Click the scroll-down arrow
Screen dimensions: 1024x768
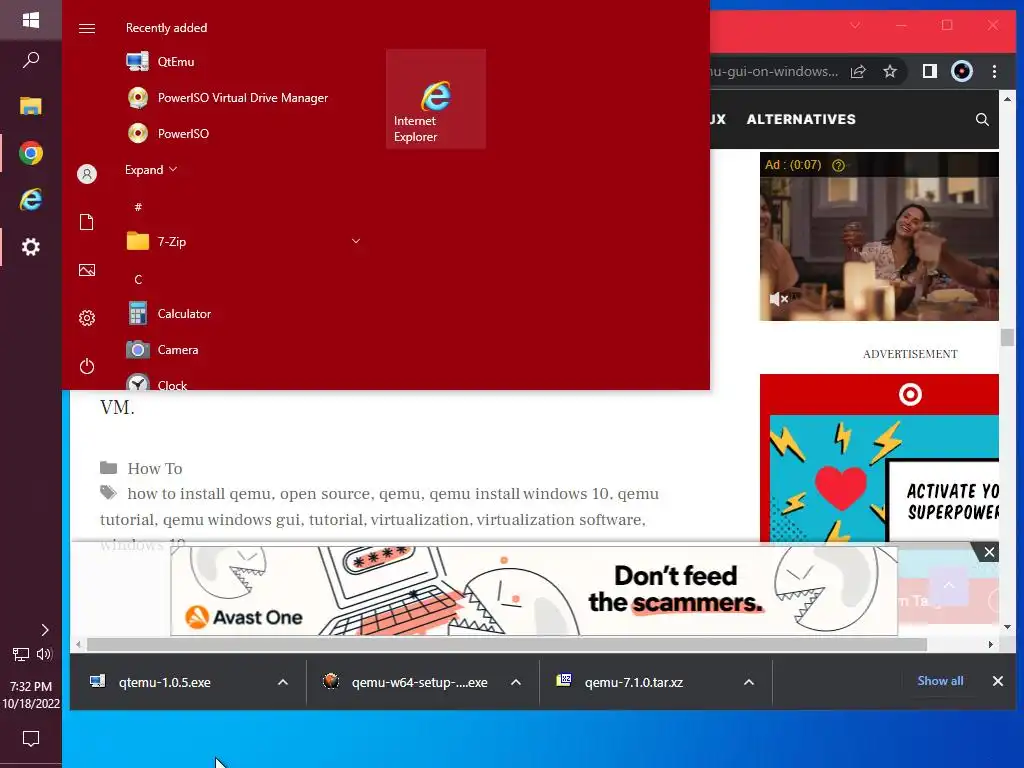(x=1007, y=627)
